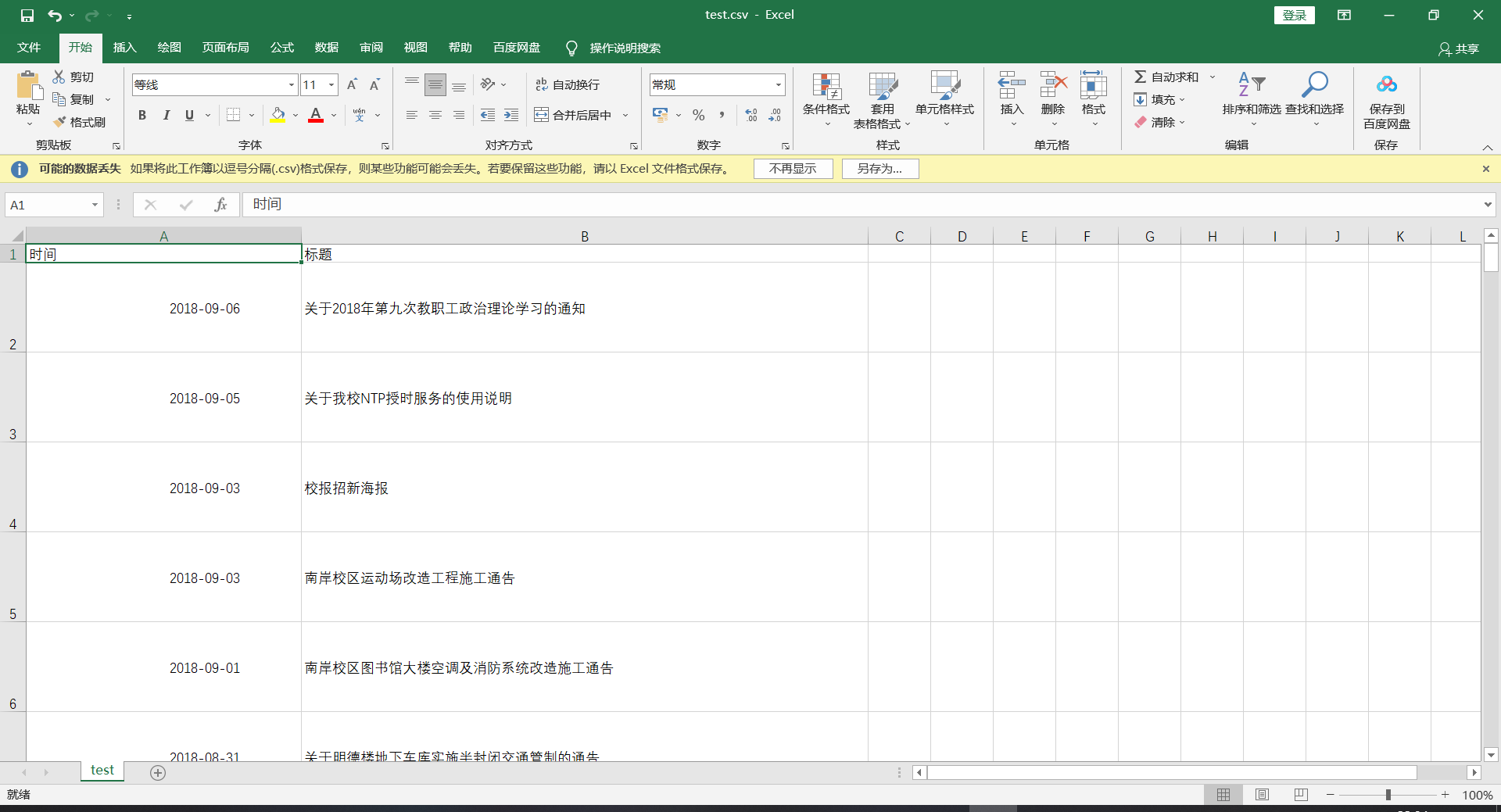
Task: Switch to Page Break Preview in status bar
Action: coord(1301,795)
